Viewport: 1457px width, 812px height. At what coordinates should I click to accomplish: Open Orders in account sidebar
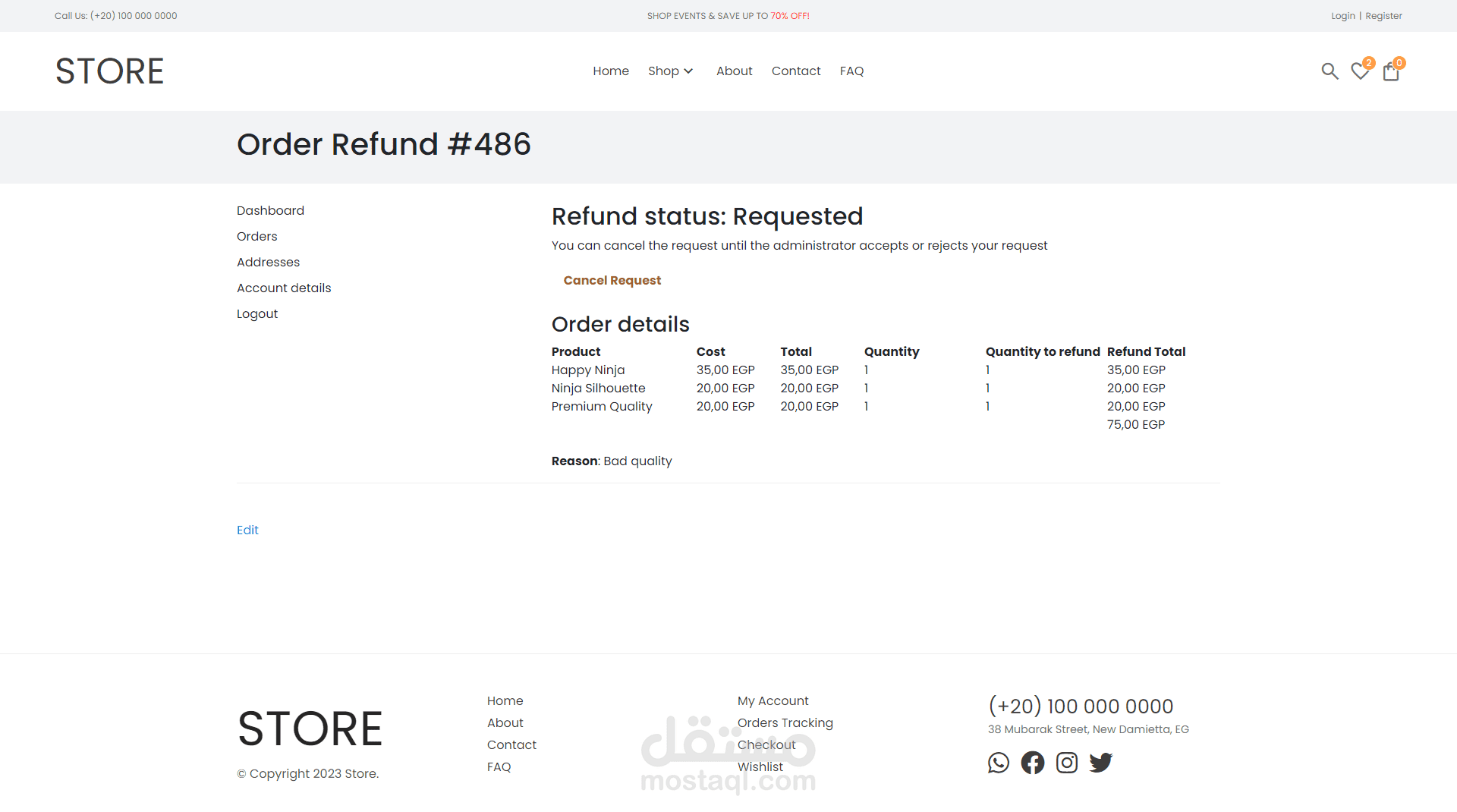(x=256, y=236)
